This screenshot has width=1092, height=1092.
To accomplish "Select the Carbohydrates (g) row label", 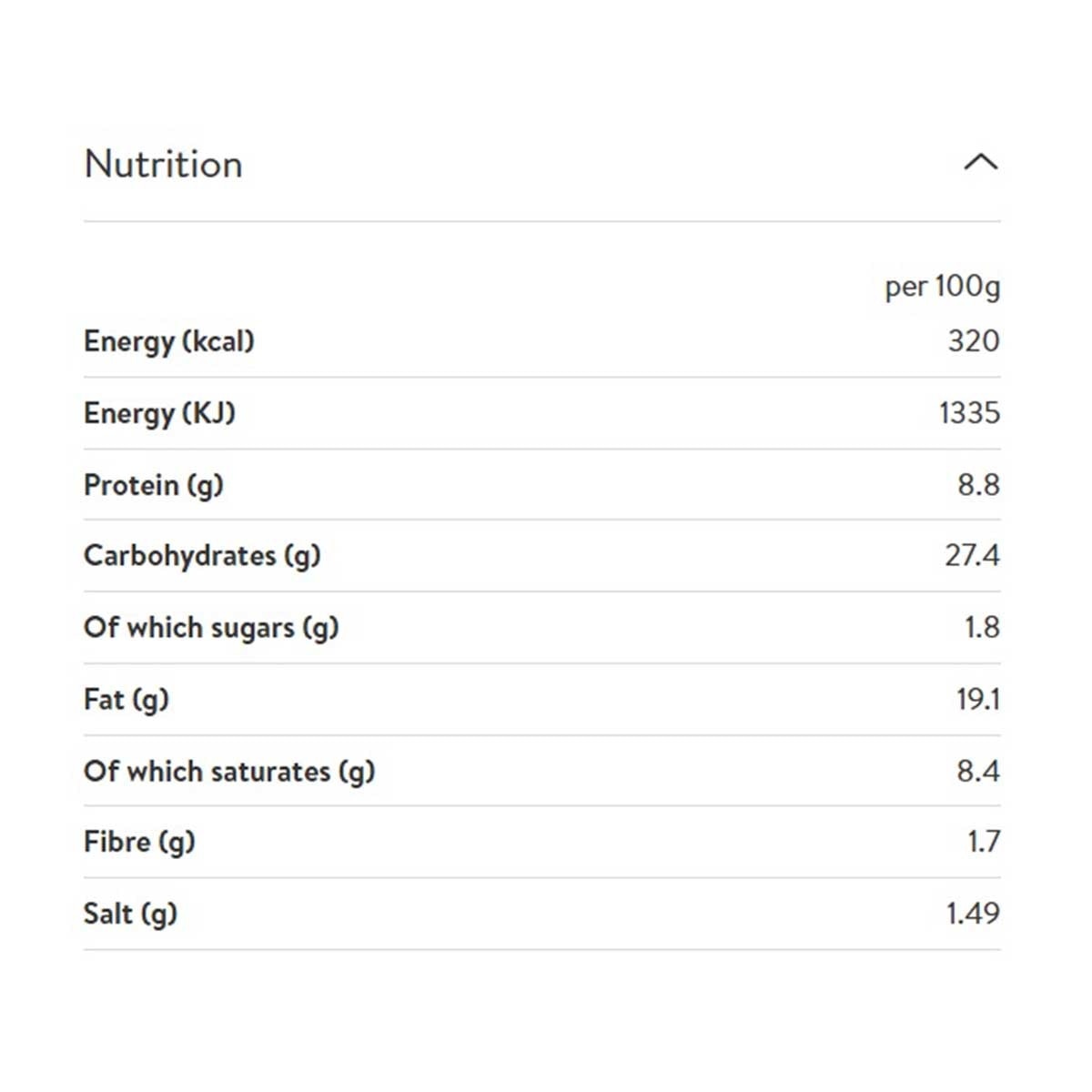I will (202, 556).
